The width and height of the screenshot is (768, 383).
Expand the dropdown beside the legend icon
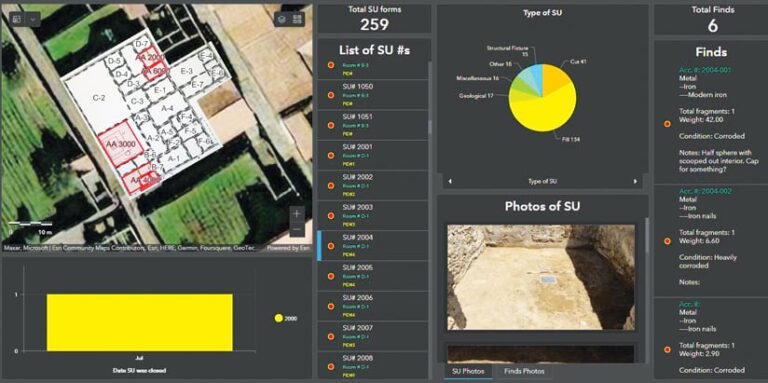click(x=32, y=19)
